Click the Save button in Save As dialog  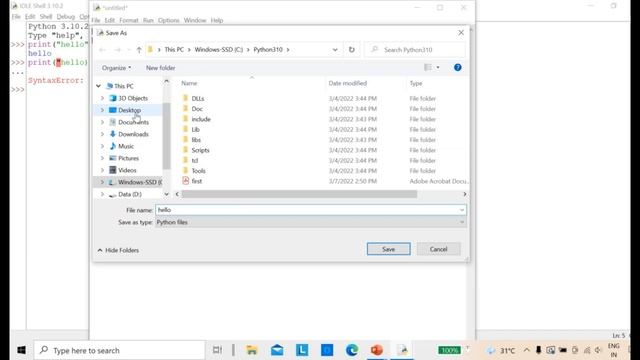[388, 249]
